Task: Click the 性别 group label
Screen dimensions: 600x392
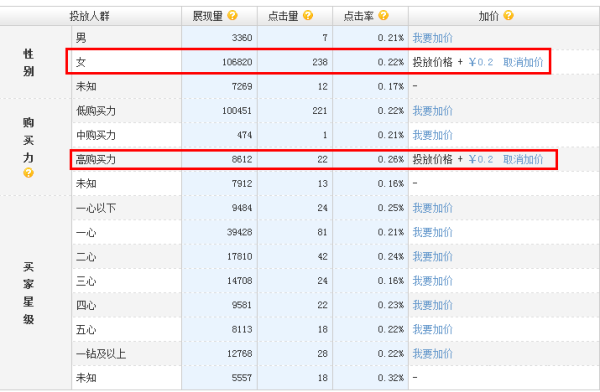Action: pos(28,62)
